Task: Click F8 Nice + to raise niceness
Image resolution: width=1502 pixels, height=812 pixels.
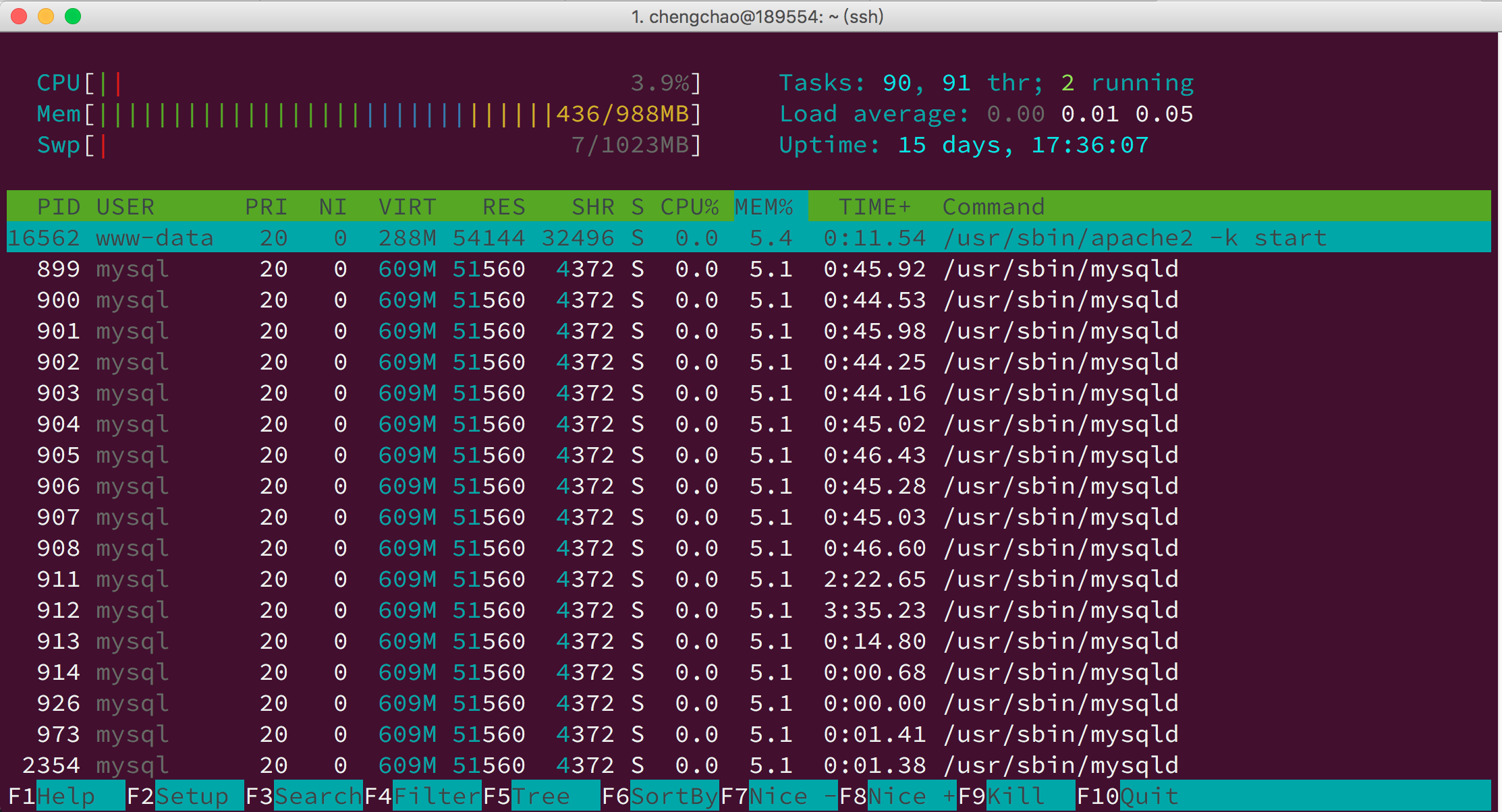Action: pyautogui.click(x=897, y=796)
